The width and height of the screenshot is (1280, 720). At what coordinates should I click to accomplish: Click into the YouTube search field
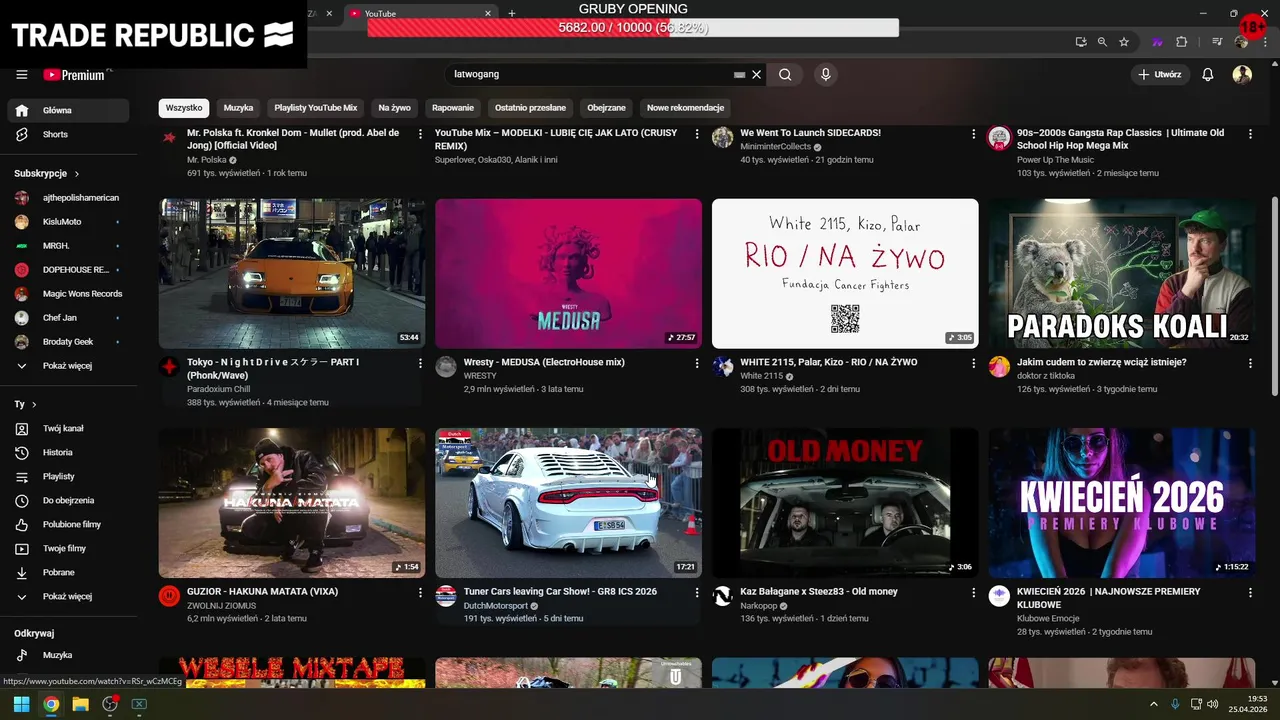point(590,74)
